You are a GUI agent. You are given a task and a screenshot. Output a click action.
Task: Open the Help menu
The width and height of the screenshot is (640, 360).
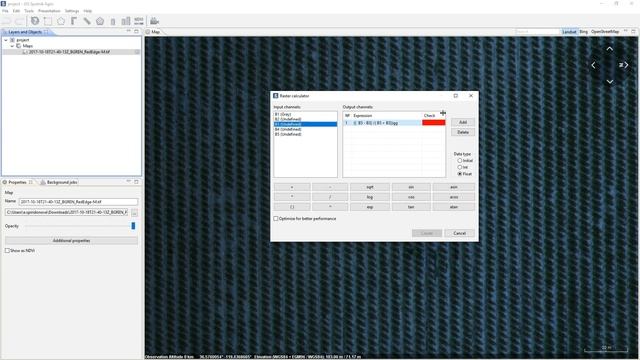(88, 11)
